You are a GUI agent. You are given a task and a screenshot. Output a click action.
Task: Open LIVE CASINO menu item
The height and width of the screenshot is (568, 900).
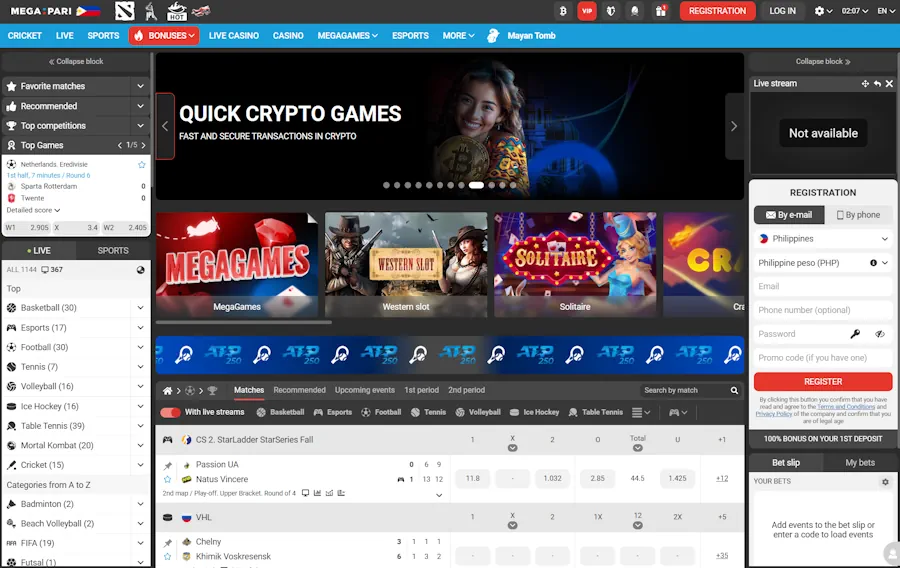[x=234, y=36]
